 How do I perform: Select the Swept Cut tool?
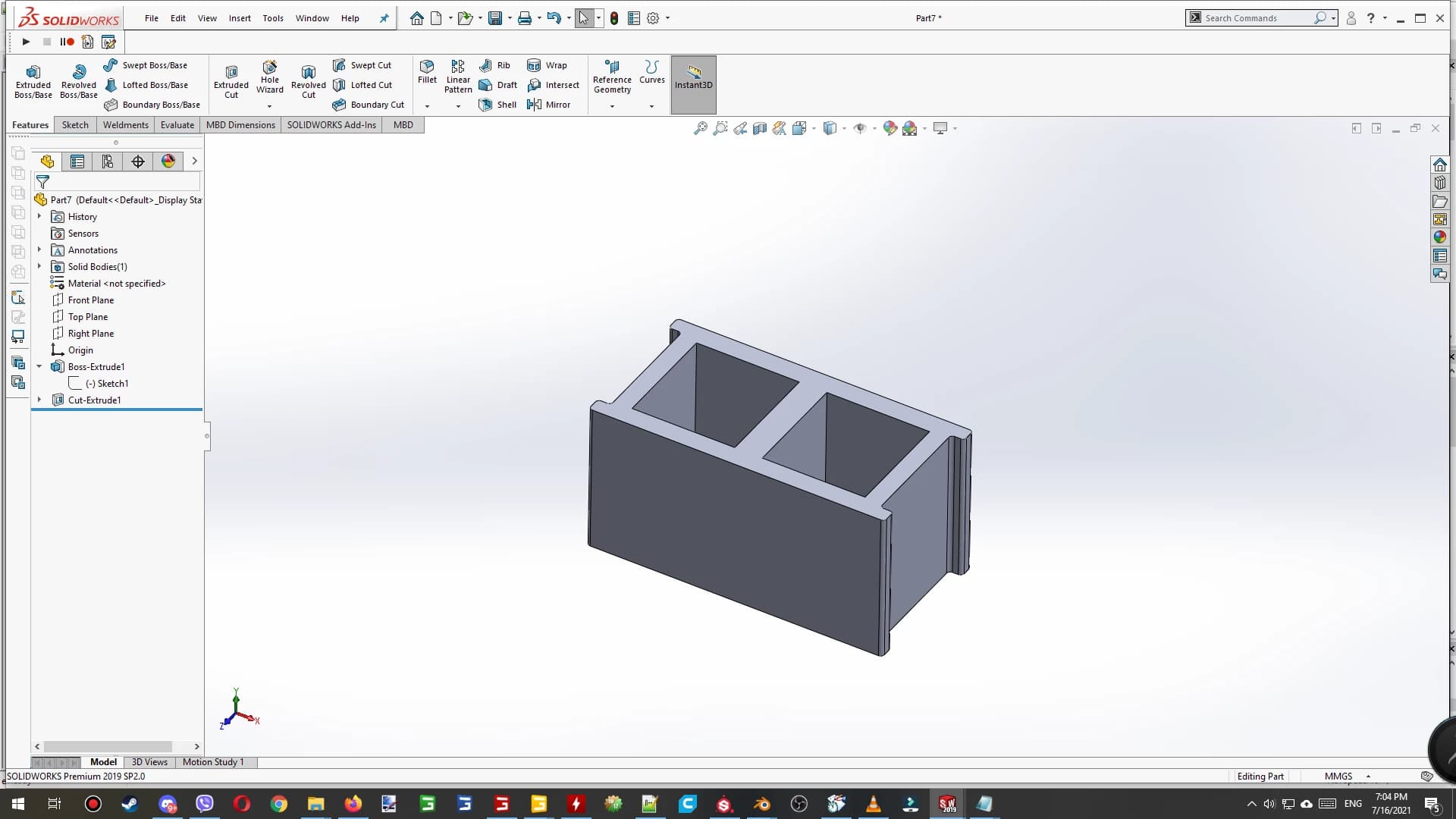[362, 65]
